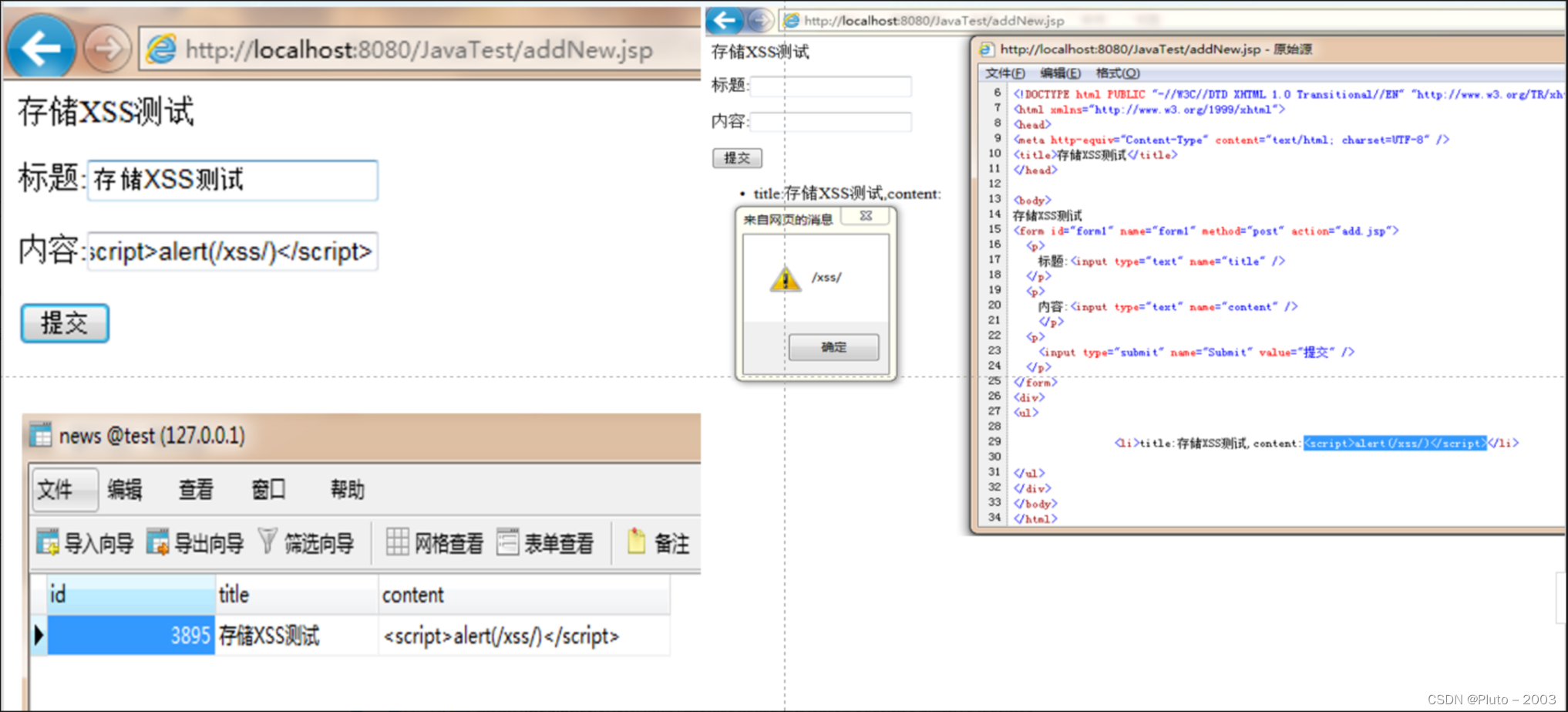
Task: Launch 导入向导 import wizard
Action: coord(85,543)
